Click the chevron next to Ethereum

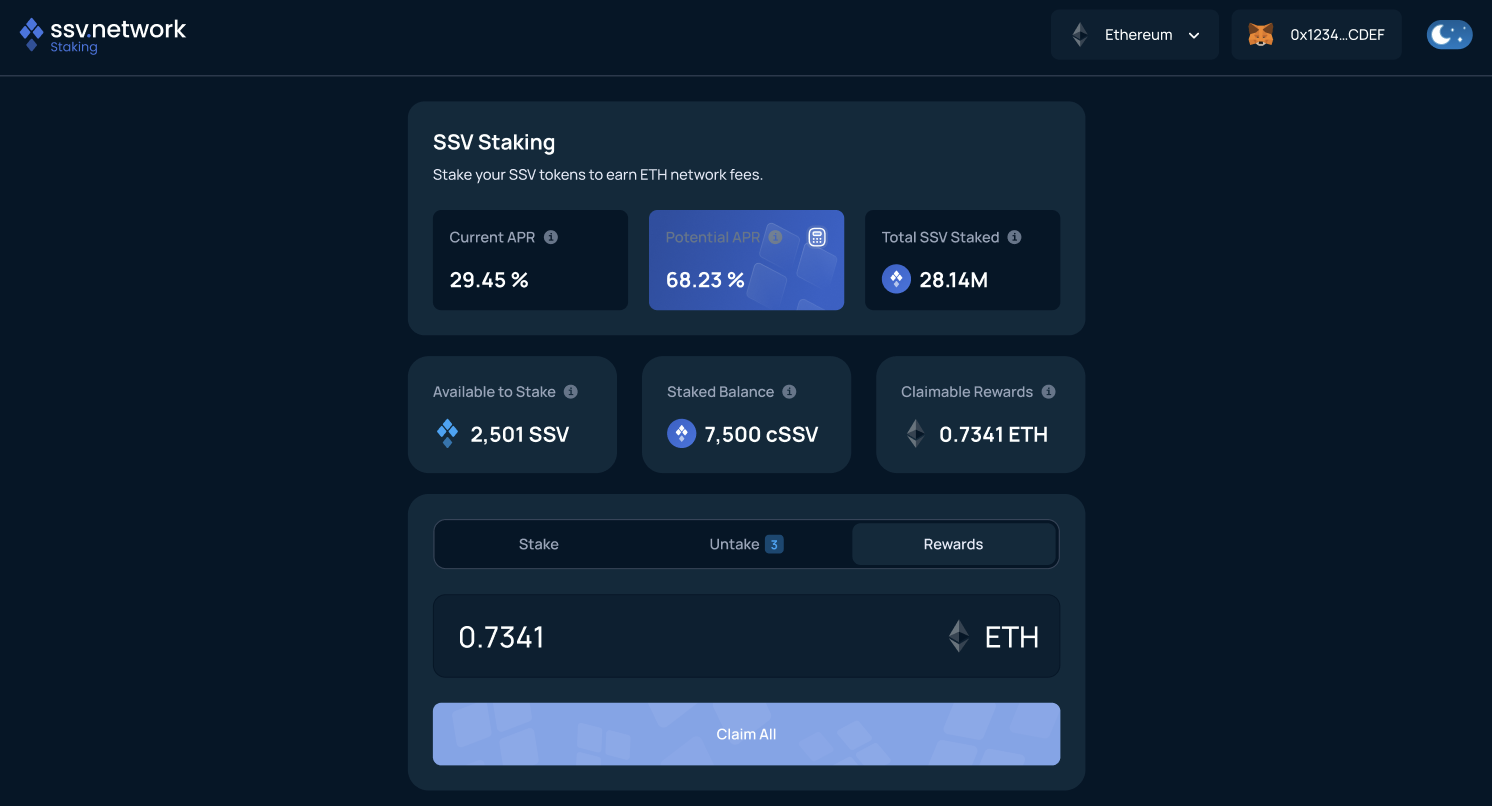(1194, 36)
